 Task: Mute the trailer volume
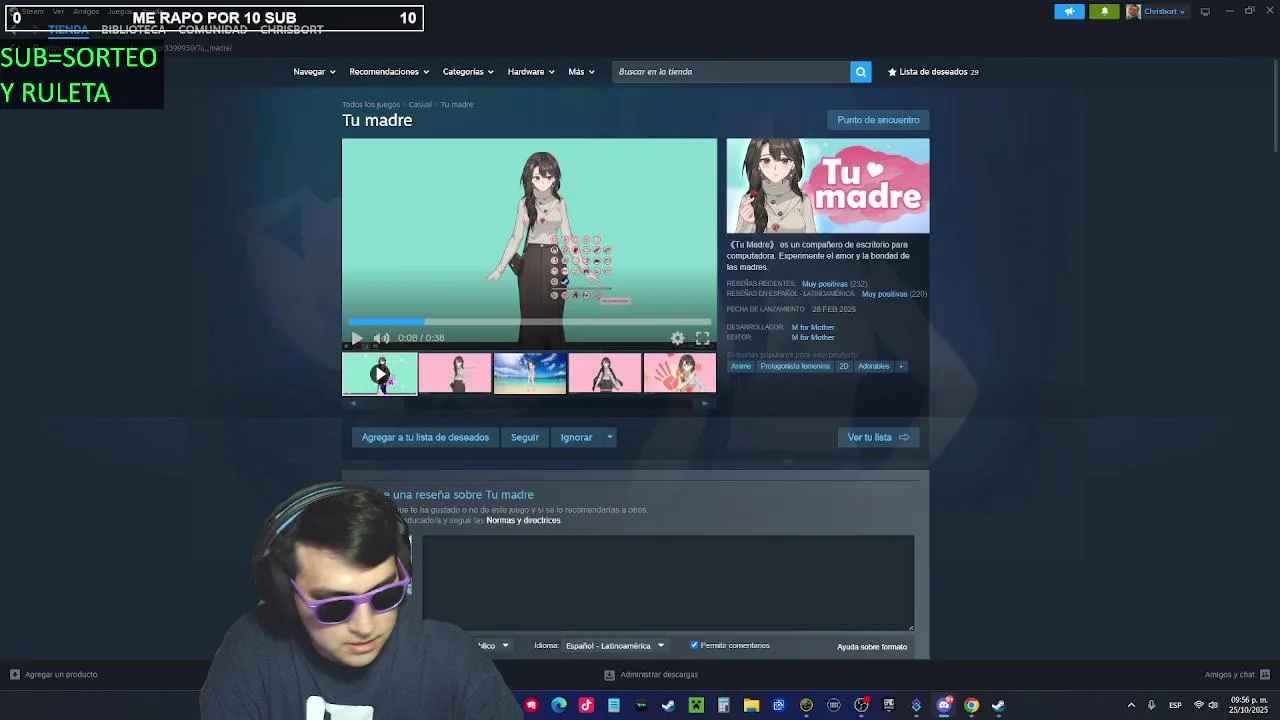[x=381, y=338]
